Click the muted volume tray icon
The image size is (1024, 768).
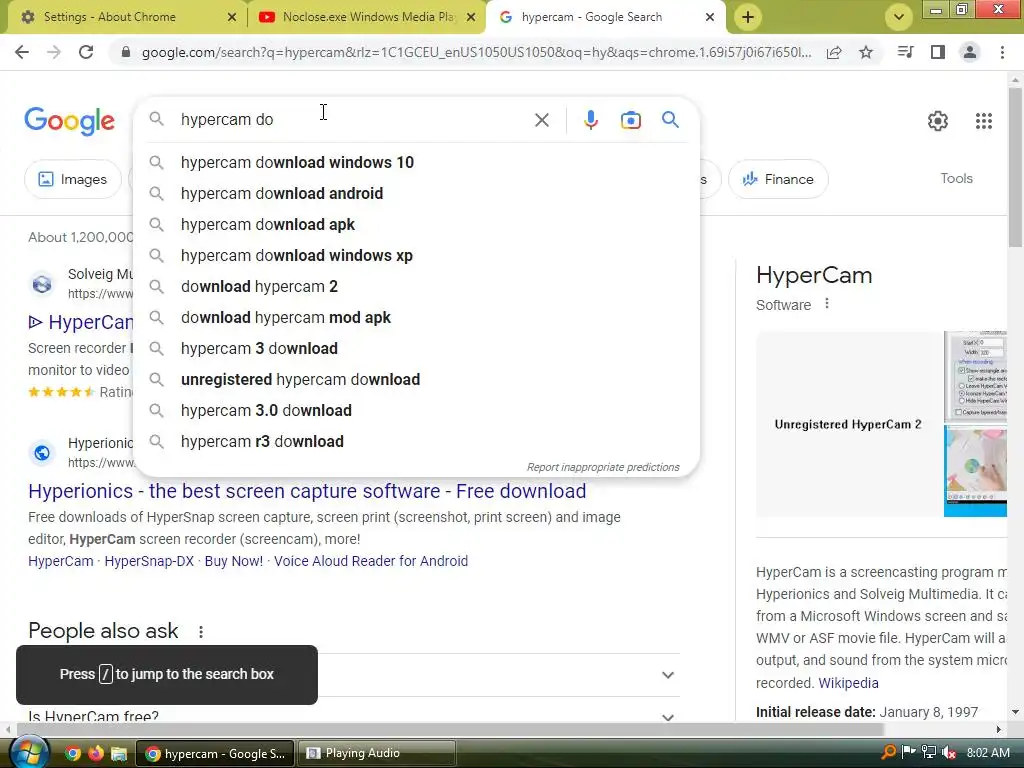[x=949, y=753]
